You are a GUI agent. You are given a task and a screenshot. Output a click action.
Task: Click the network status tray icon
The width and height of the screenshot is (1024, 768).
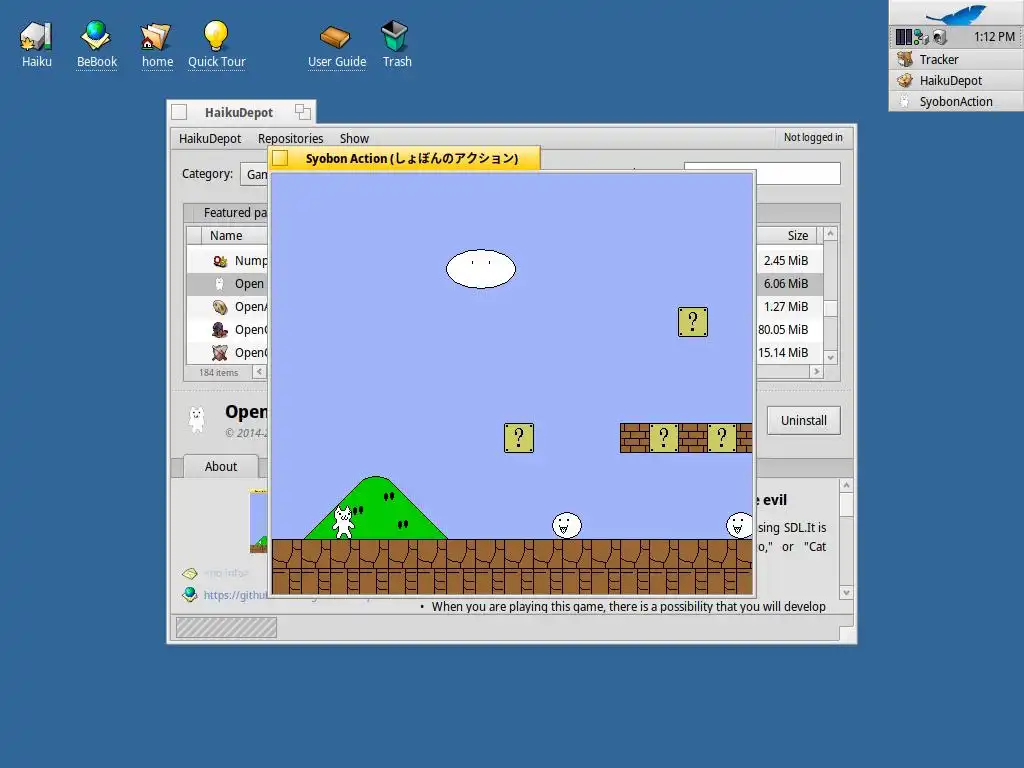tap(921, 37)
